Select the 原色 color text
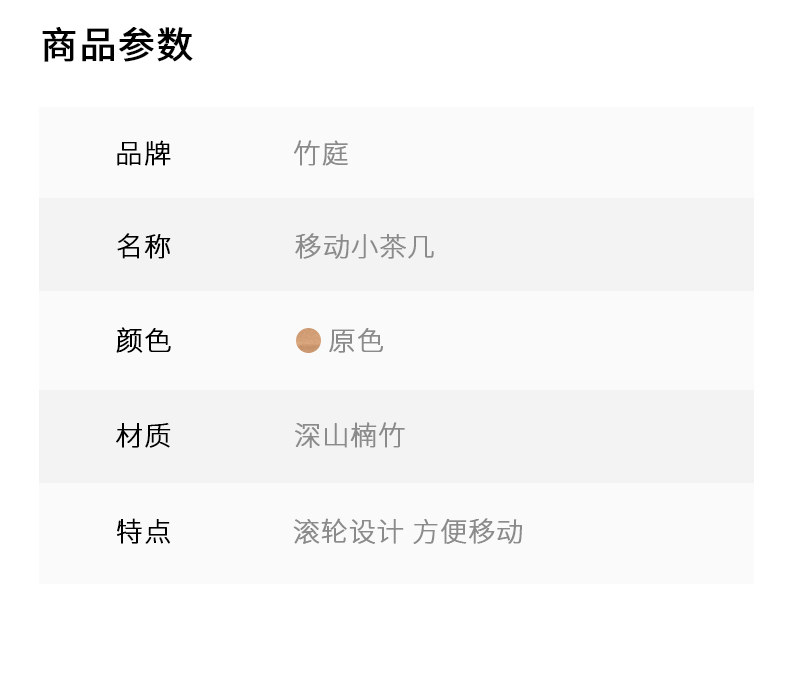Image resolution: width=790 pixels, height=675 pixels. (x=356, y=341)
